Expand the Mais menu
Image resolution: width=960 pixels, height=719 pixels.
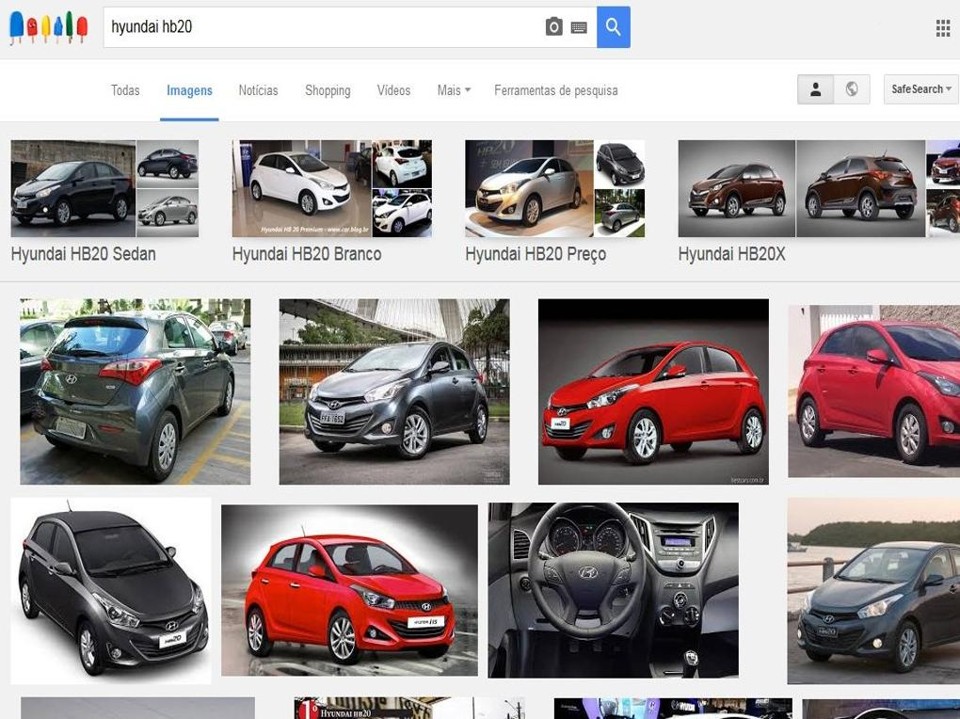tap(454, 91)
